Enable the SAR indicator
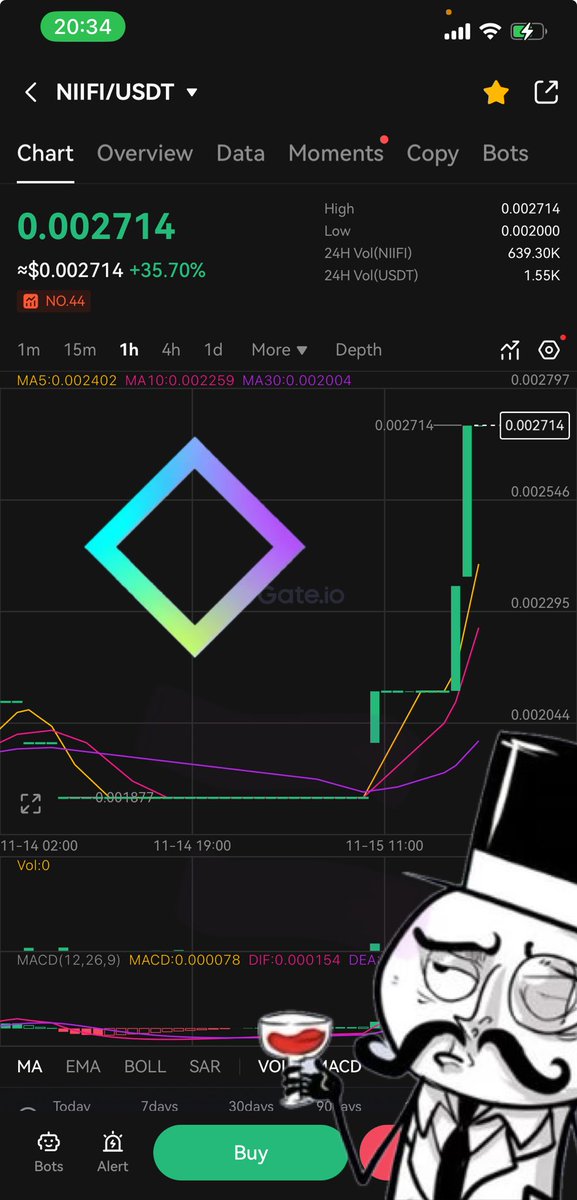The height and width of the screenshot is (1200, 577). pyautogui.click(x=205, y=1067)
